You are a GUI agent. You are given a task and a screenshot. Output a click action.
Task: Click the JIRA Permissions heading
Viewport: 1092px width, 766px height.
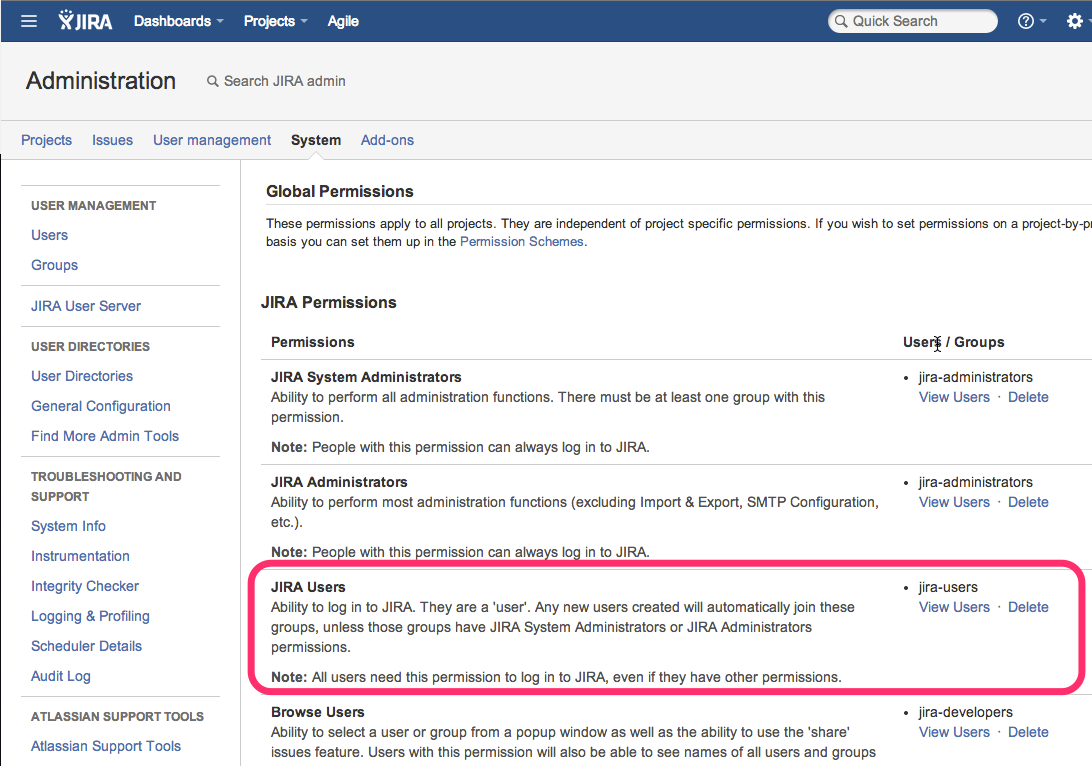tap(329, 303)
